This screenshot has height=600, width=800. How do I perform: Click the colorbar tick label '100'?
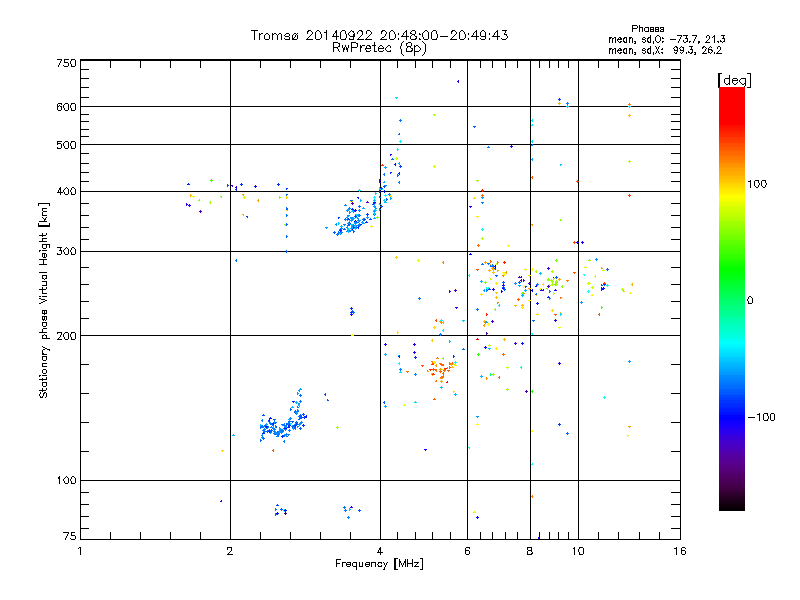pos(757,184)
